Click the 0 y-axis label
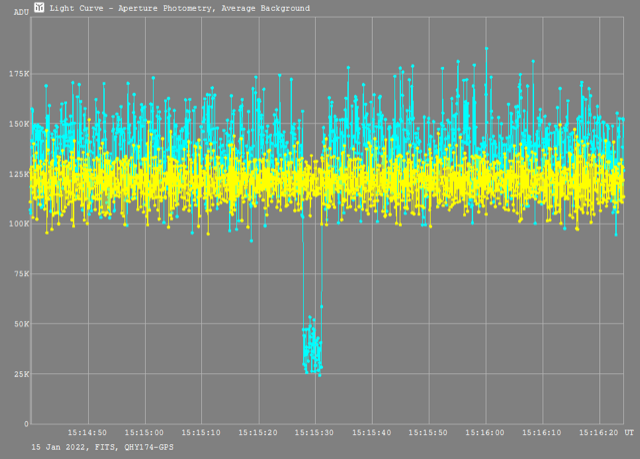This screenshot has height=459, width=640. point(27,424)
